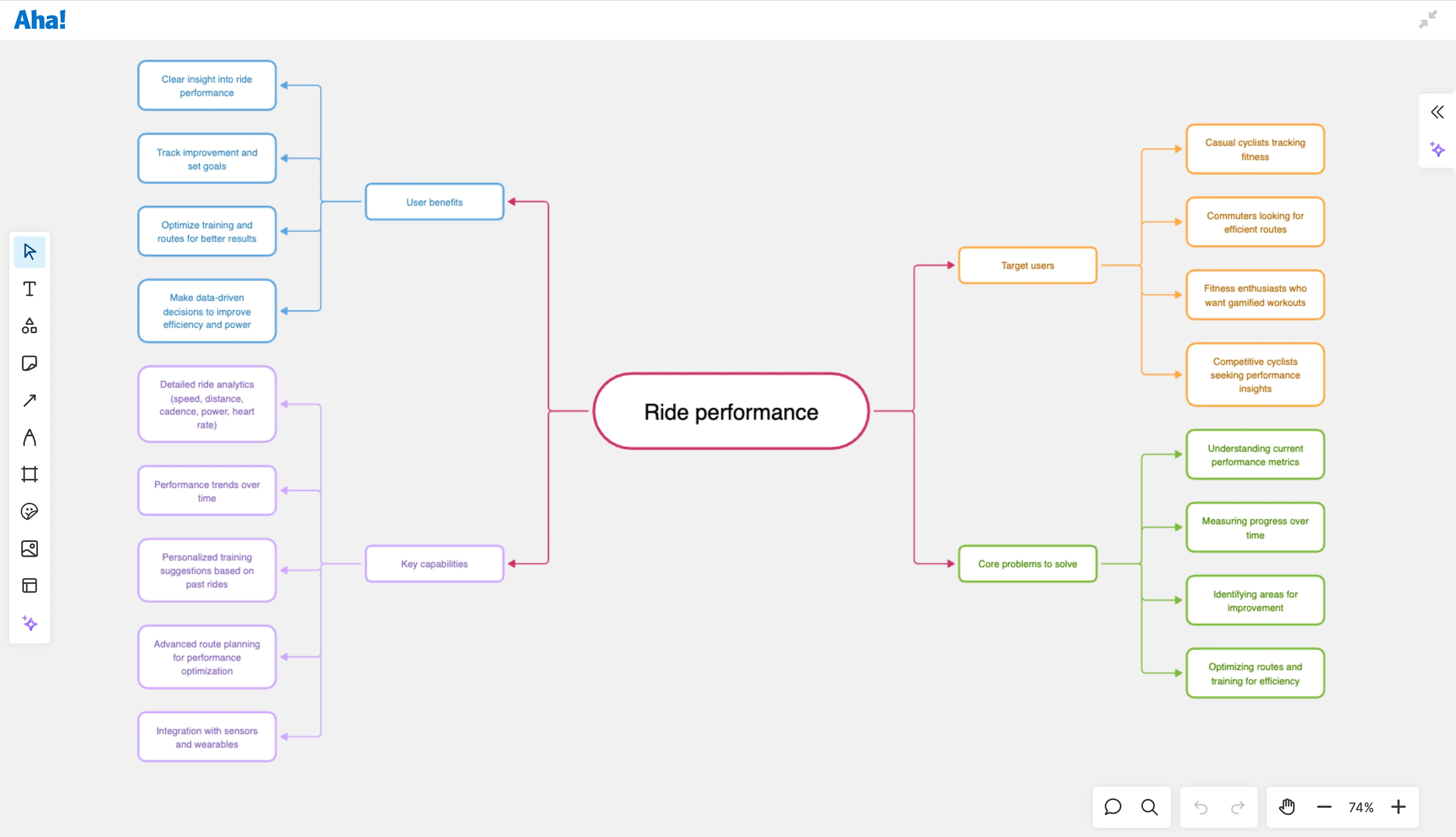The height and width of the screenshot is (837, 1456).
Task: Select the Frame tool
Action: [29, 474]
